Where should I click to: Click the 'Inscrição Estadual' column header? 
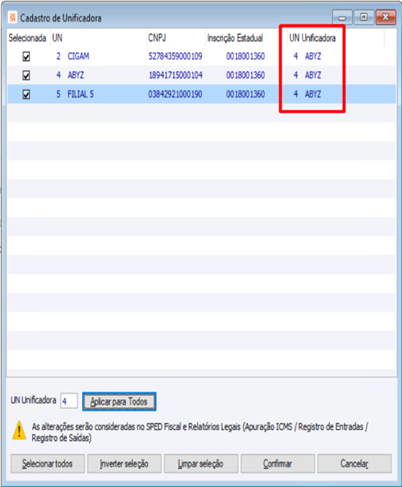click(x=235, y=38)
